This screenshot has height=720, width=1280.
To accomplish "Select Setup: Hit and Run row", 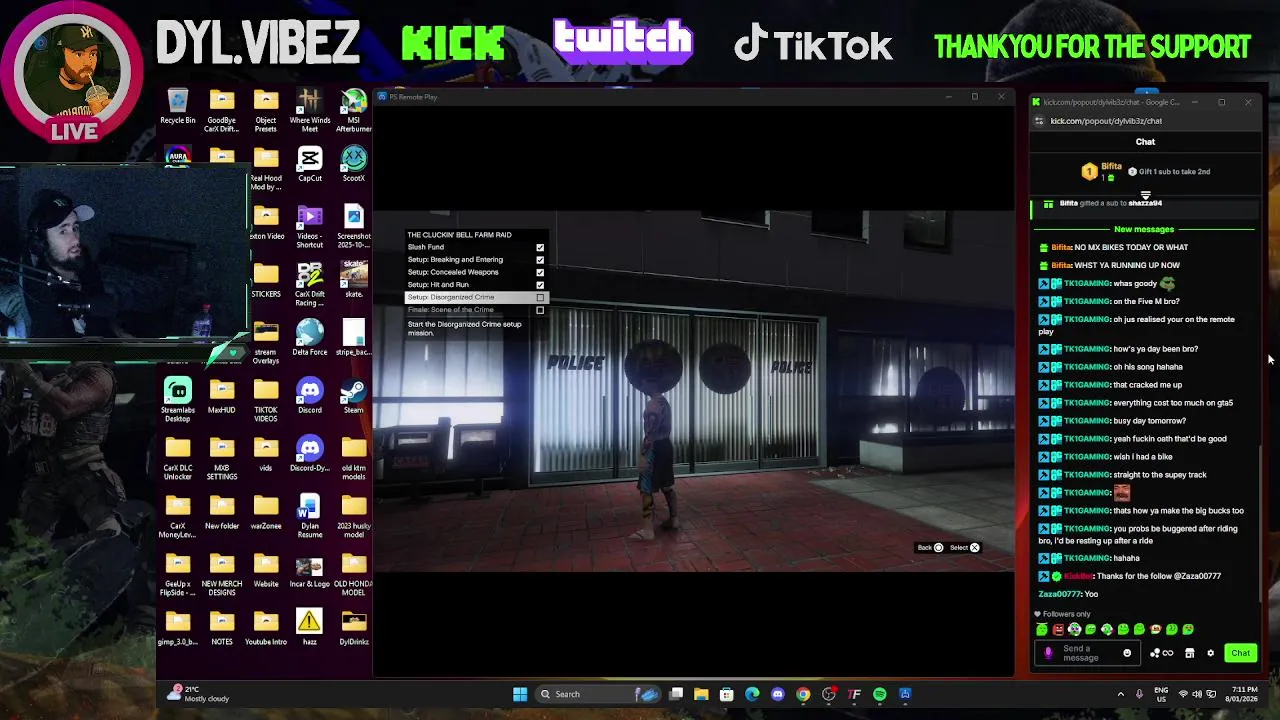I will coord(476,285).
